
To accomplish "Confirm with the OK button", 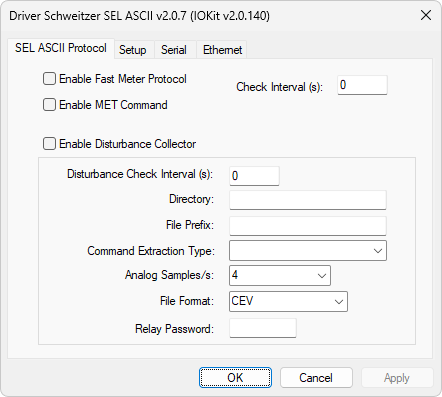I will (x=235, y=378).
